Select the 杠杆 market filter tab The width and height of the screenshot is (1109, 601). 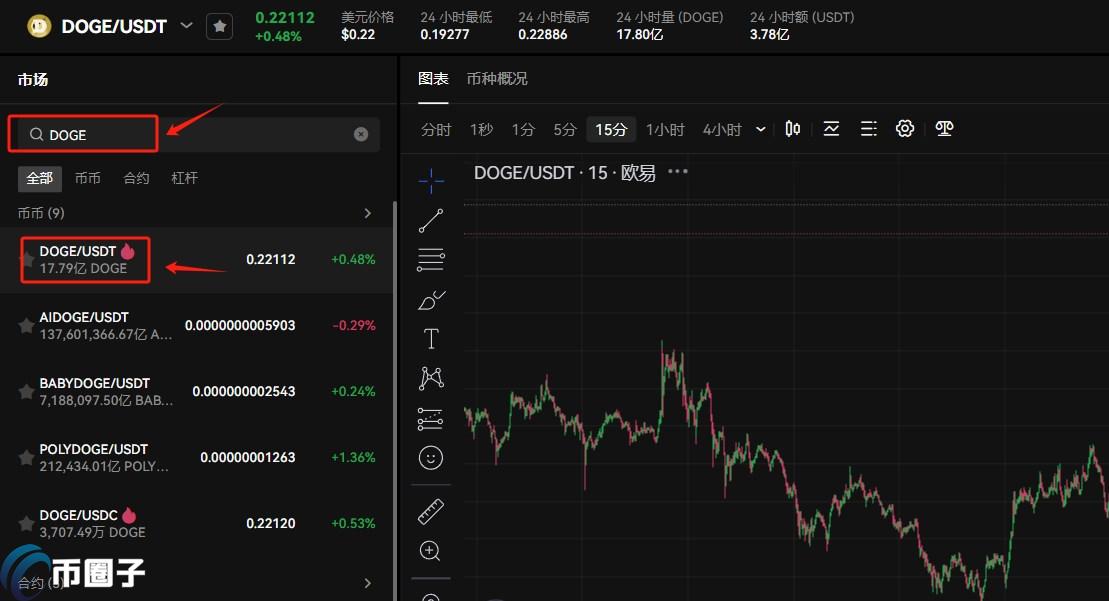tap(184, 178)
